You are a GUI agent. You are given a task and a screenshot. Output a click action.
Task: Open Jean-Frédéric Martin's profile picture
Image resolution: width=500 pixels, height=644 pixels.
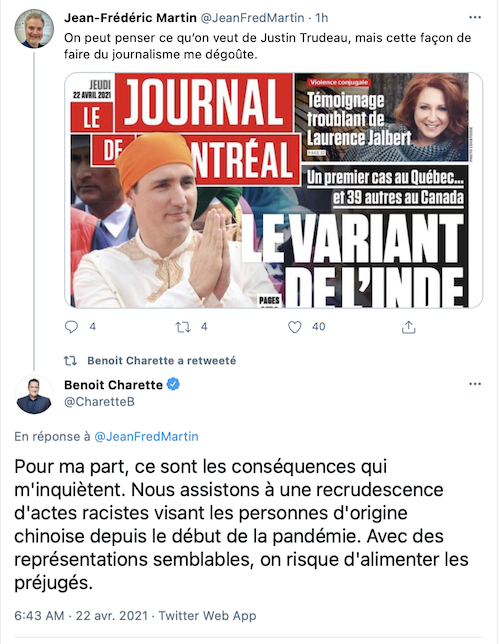pyautogui.click(x=34, y=29)
